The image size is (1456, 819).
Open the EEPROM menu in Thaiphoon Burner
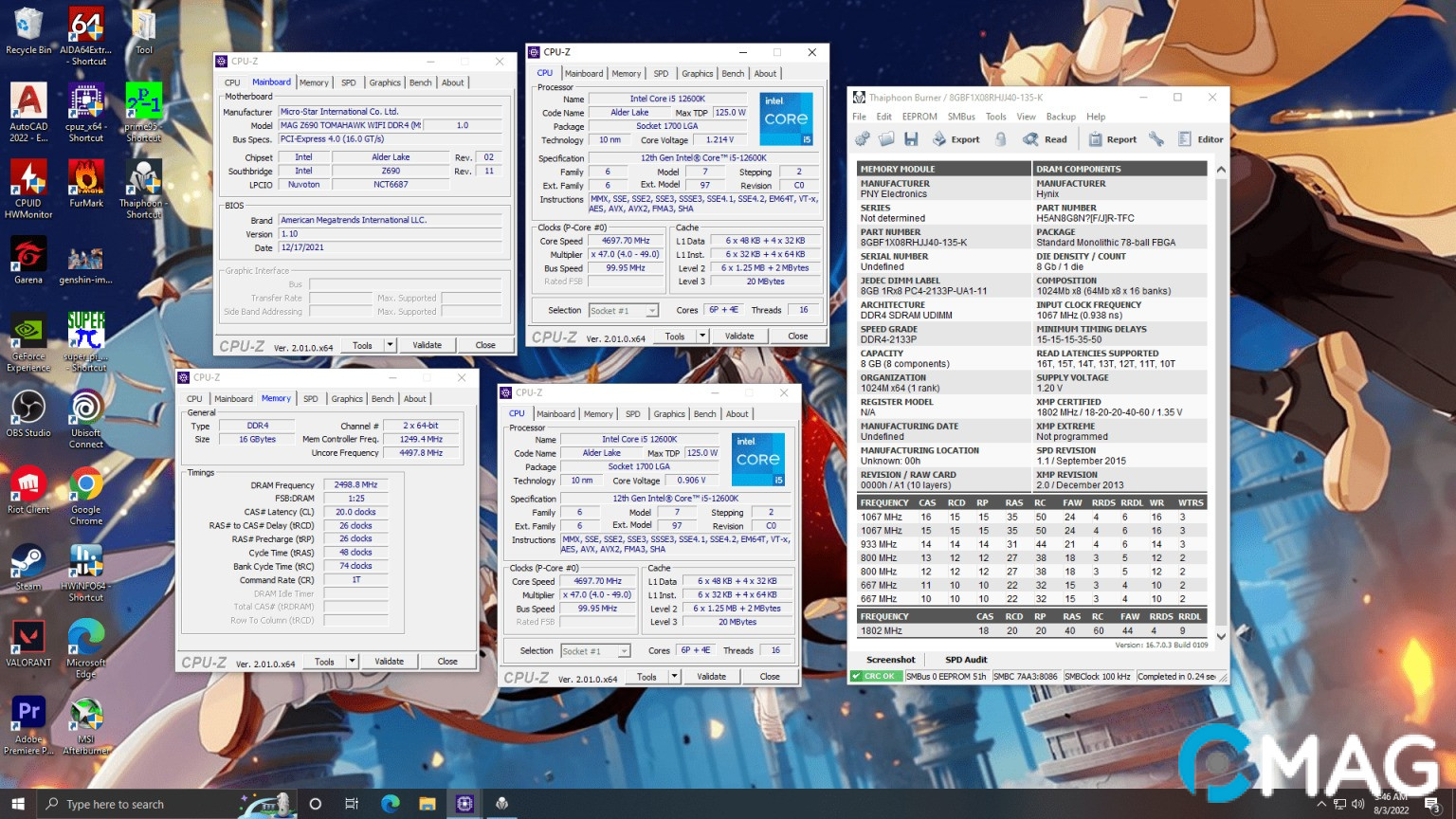(x=919, y=117)
